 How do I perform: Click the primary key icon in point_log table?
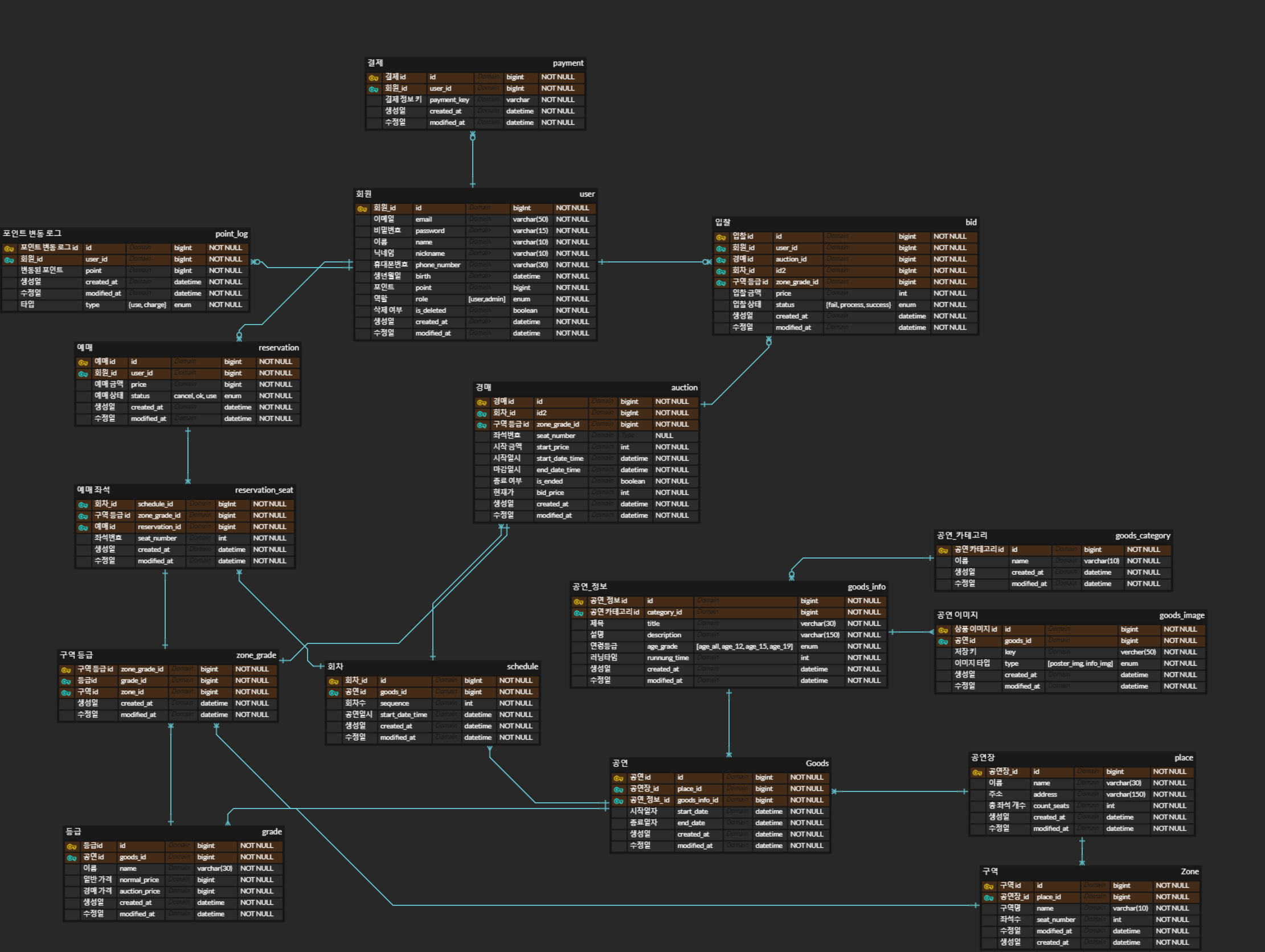(x=9, y=249)
